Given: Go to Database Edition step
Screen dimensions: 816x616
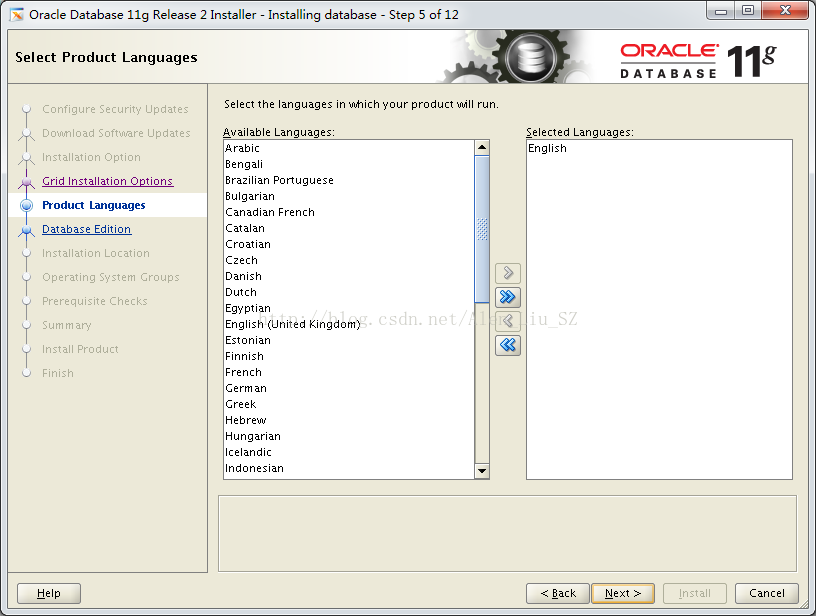Looking at the screenshot, I should coord(86,229).
